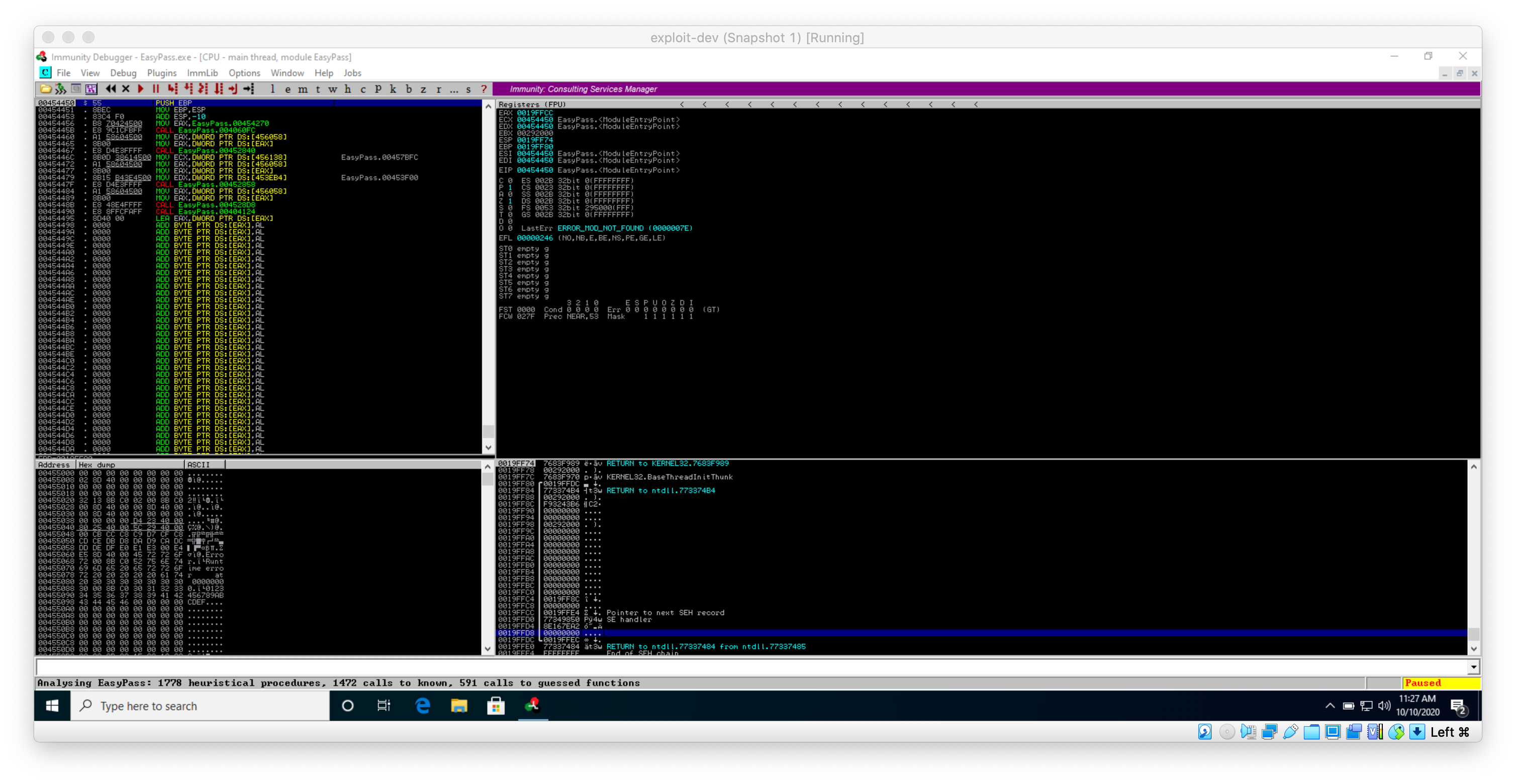
Task: Click the stack pane scroll-up arrow
Action: tap(1473, 467)
